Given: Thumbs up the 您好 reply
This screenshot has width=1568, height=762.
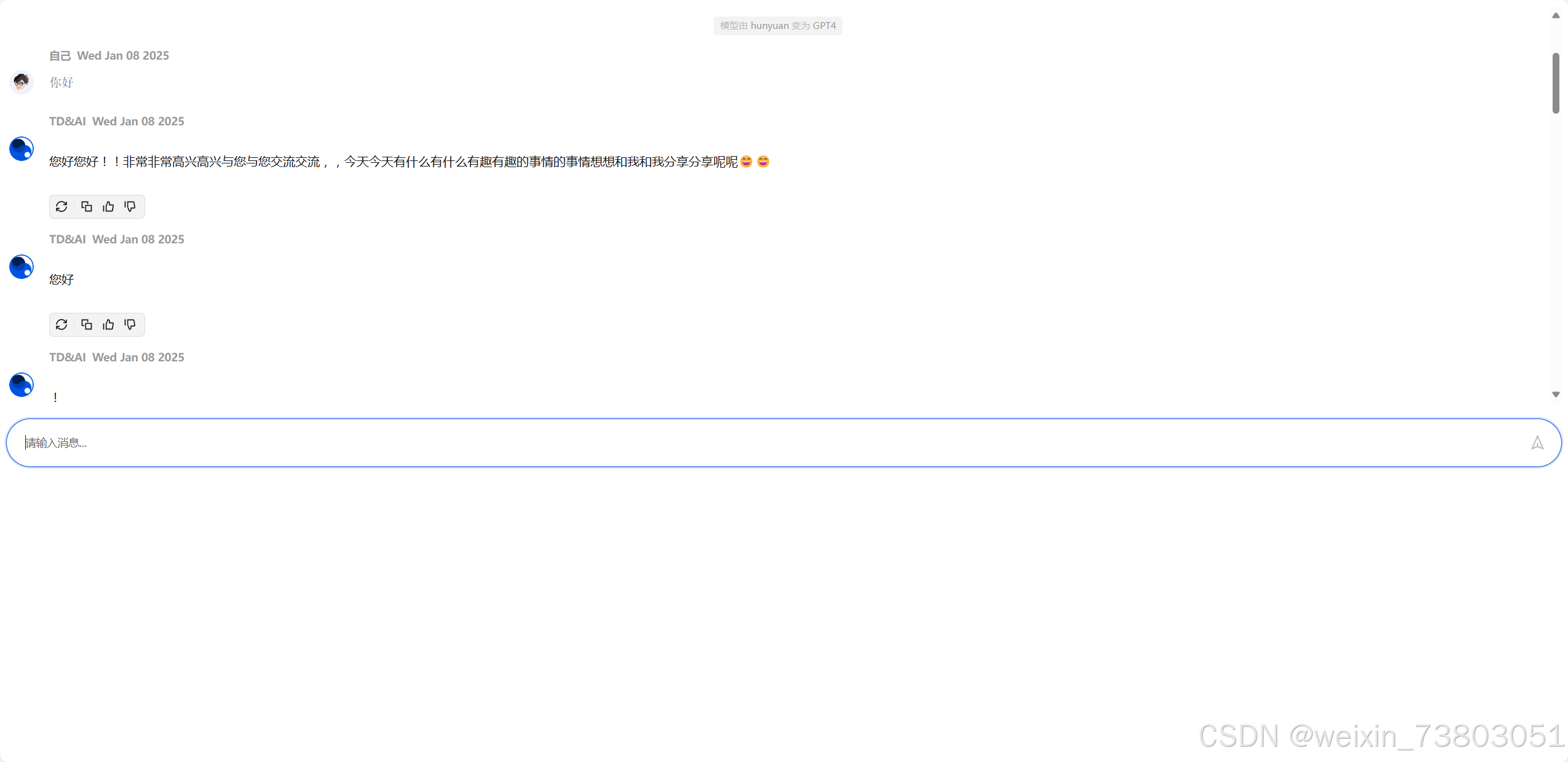Looking at the screenshot, I should coord(108,324).
